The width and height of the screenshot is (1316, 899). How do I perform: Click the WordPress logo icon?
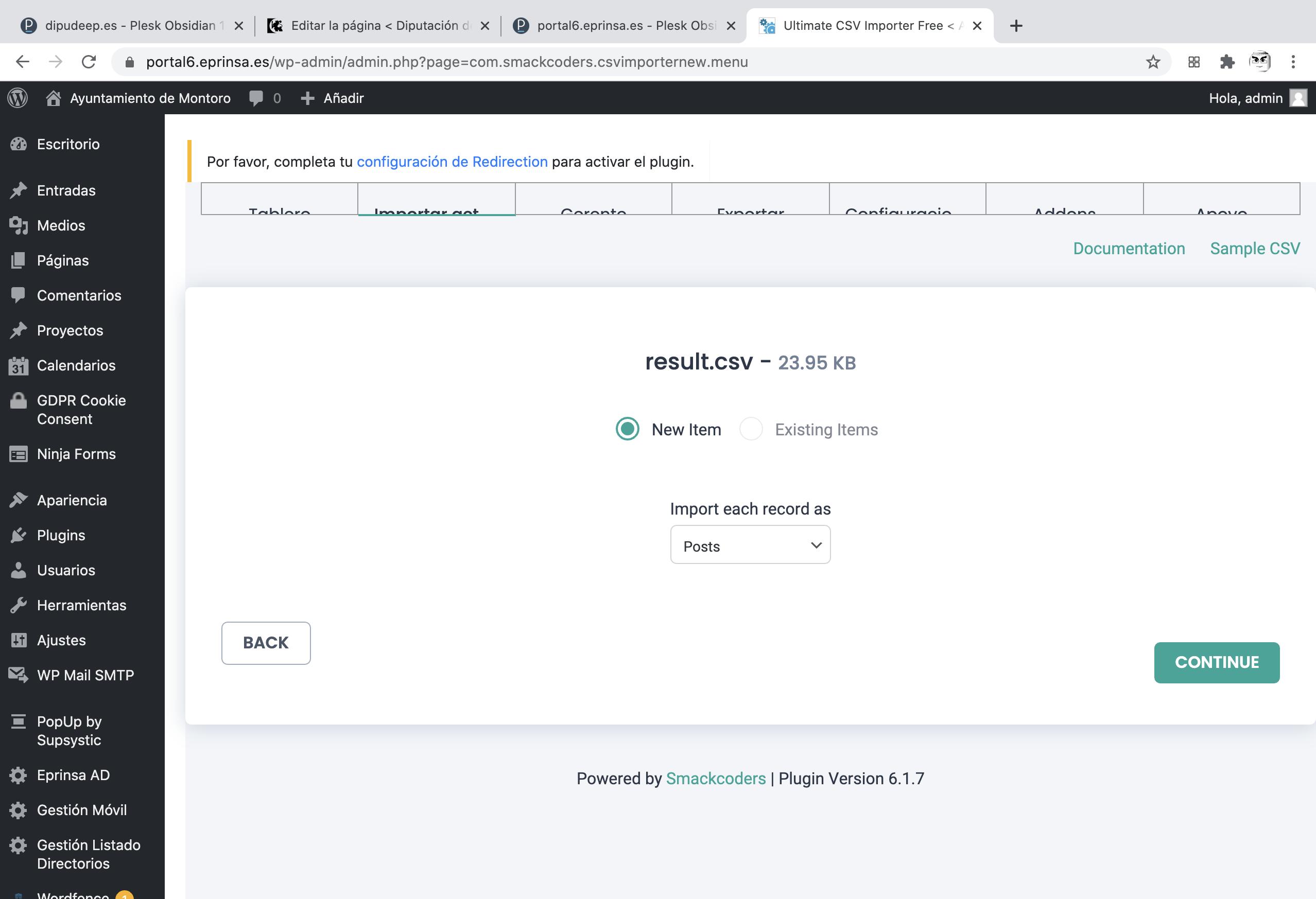[18, 98]
